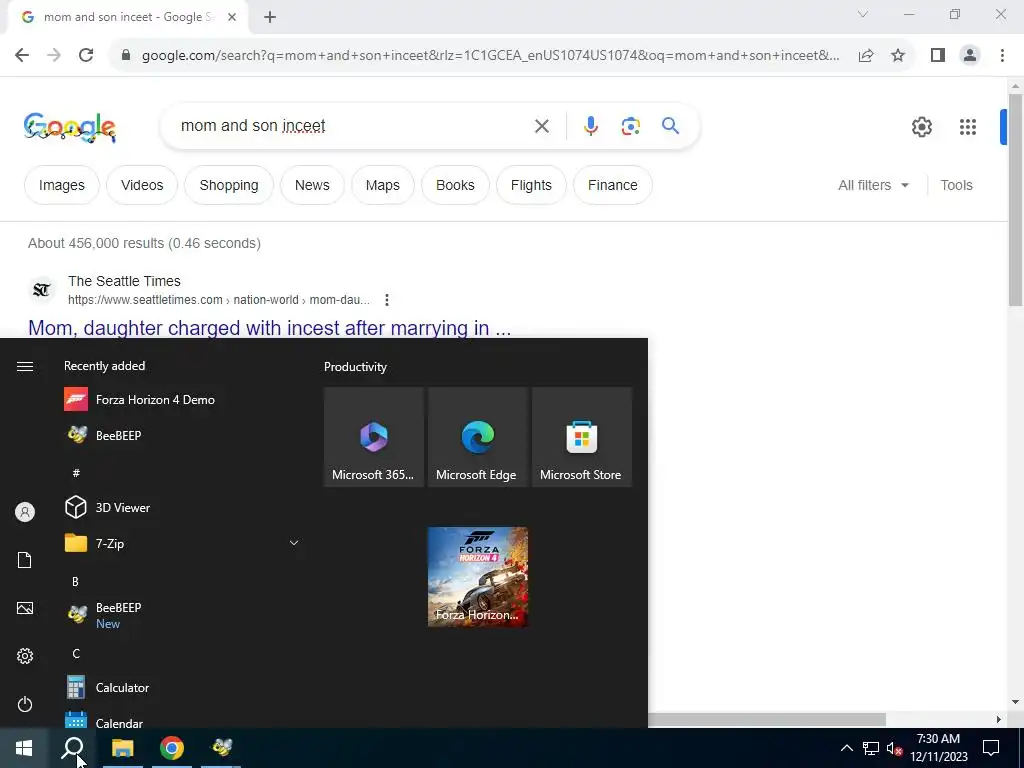Expand the 7-Zip folder chevron
Image resolution: width=1024 pixels, height=768 pixels.
[x=294, y=543]
